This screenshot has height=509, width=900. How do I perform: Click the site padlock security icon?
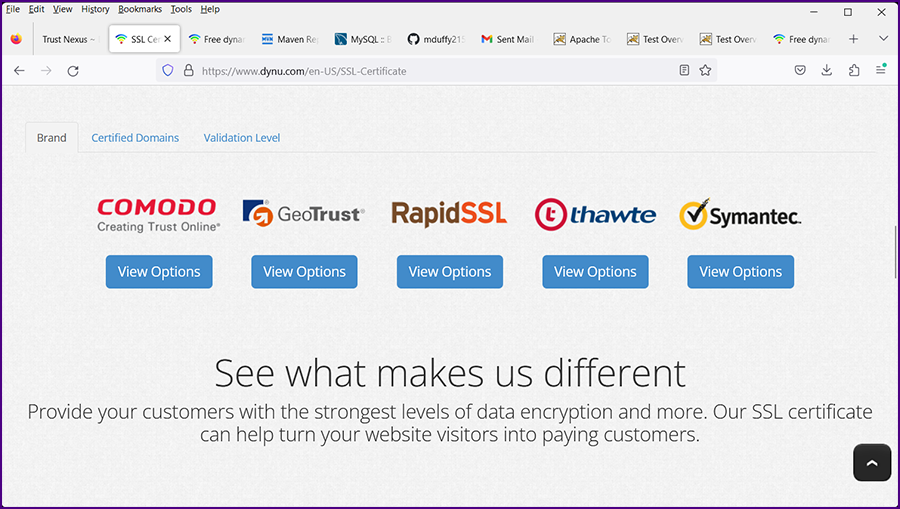tap(188, 71)
